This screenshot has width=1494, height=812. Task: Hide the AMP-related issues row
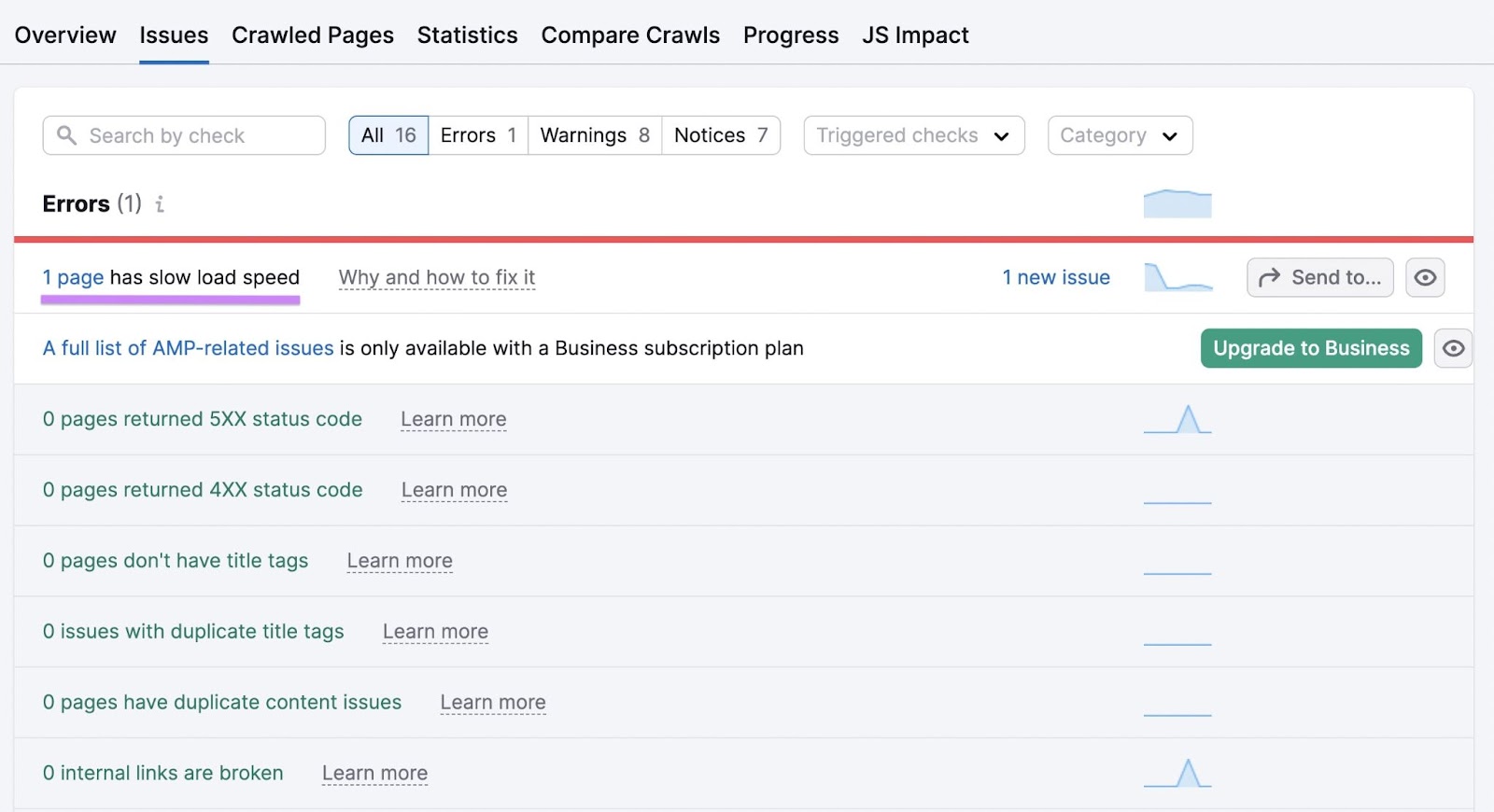(x=1453, y=348)
